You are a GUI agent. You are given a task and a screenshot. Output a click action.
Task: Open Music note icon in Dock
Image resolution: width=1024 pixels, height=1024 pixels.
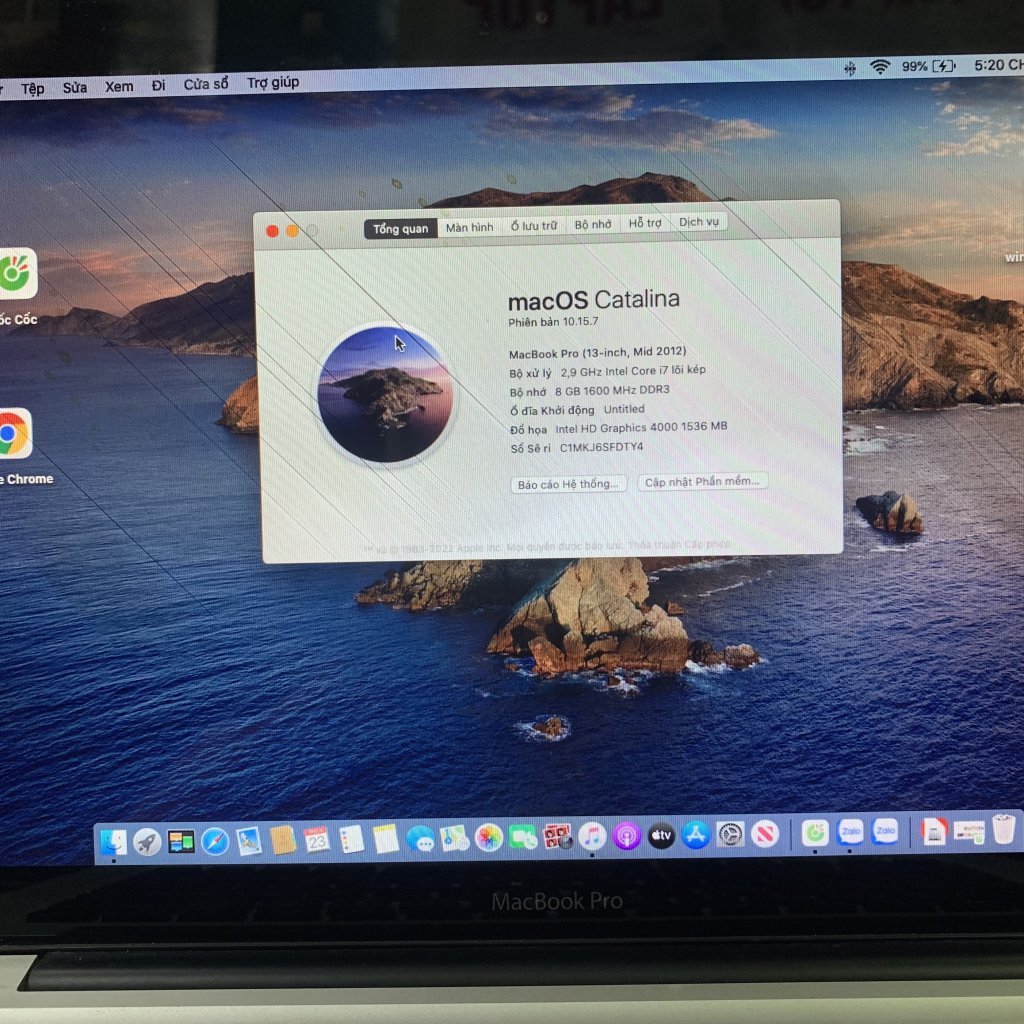click(x=592, y=835)
